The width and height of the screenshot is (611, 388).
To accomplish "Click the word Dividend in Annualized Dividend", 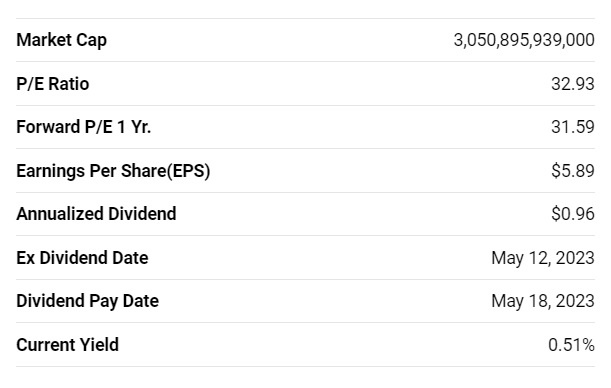I will [x=142, y=214].
